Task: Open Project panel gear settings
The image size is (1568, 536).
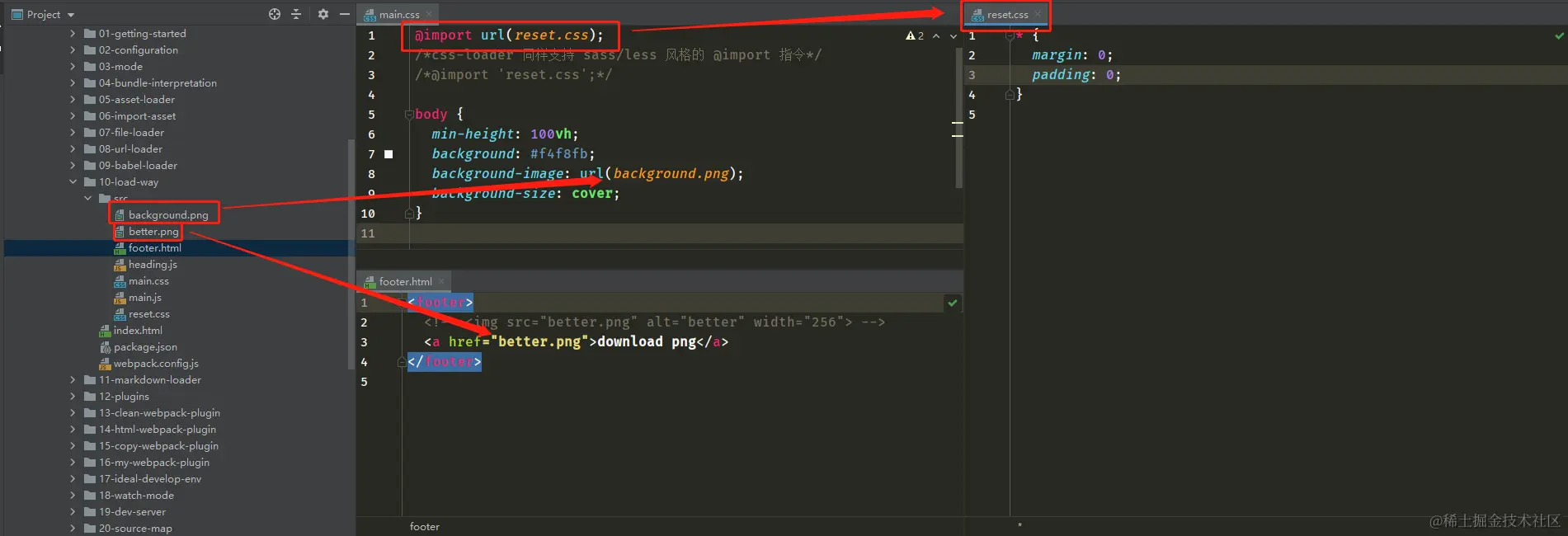Action: 323,14
